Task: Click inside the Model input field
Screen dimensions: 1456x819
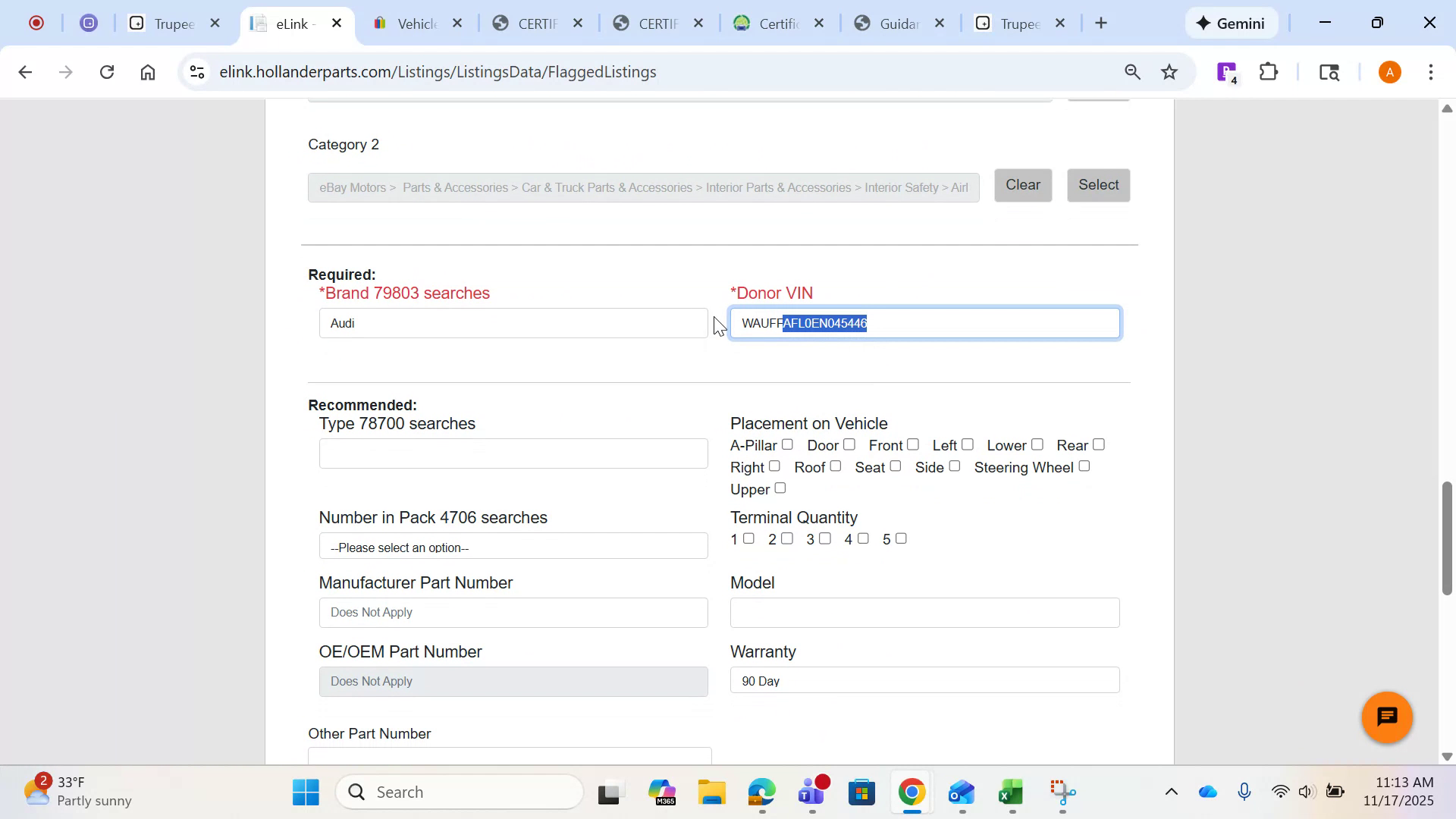Action: pyautogui.click(x=924, y=612)
